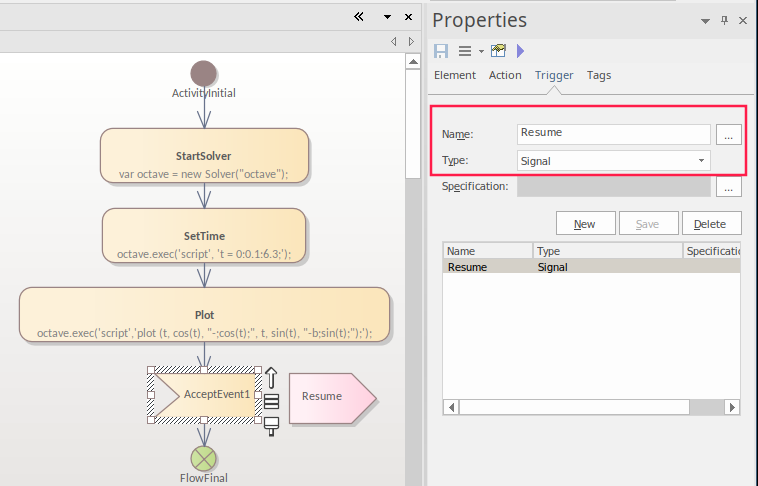
Task: Click the stacked-lines icon beside AcceptEvent1
Action: coord(270,402)
